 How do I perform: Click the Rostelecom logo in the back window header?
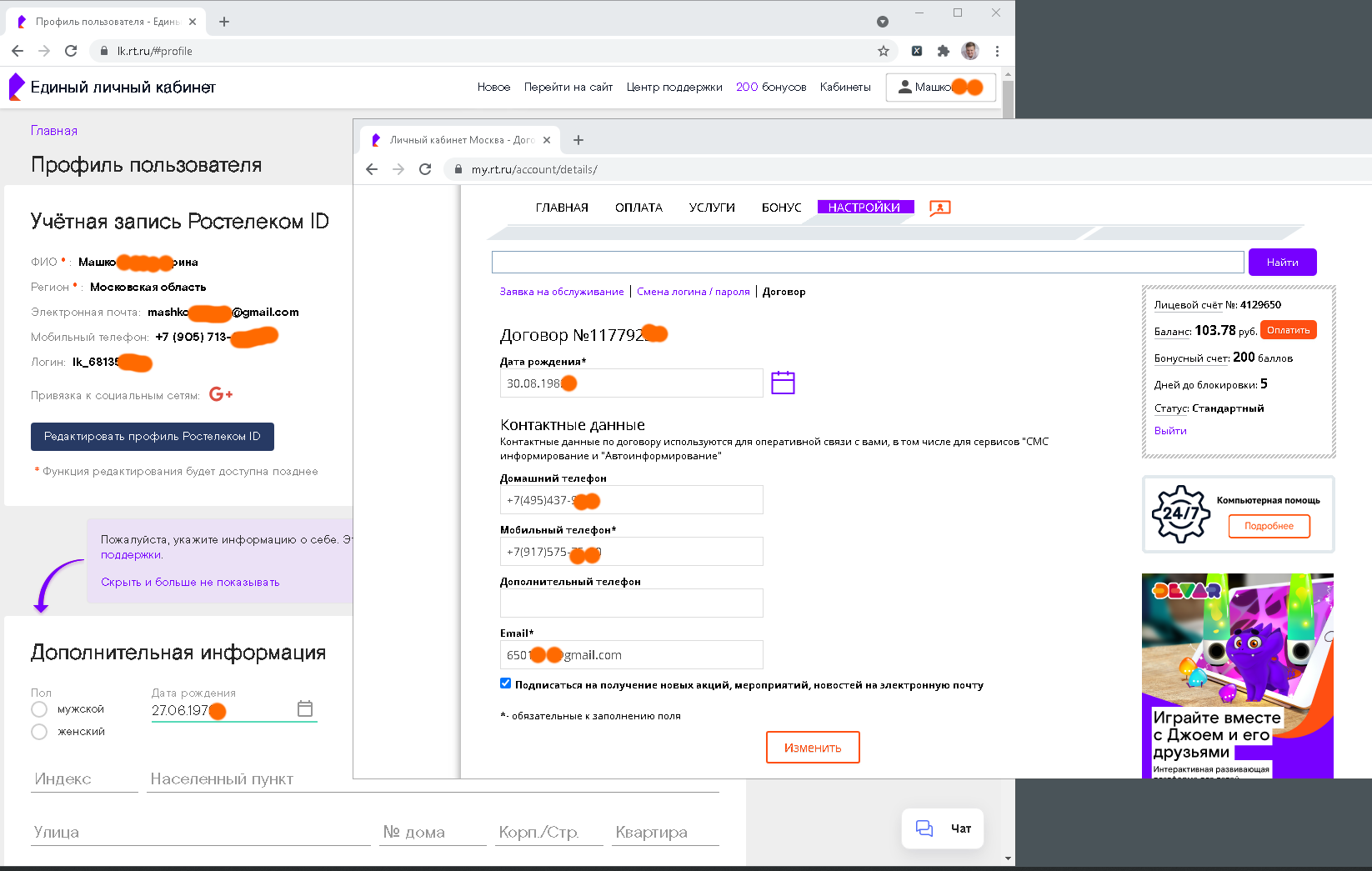[x=16, y=87]
